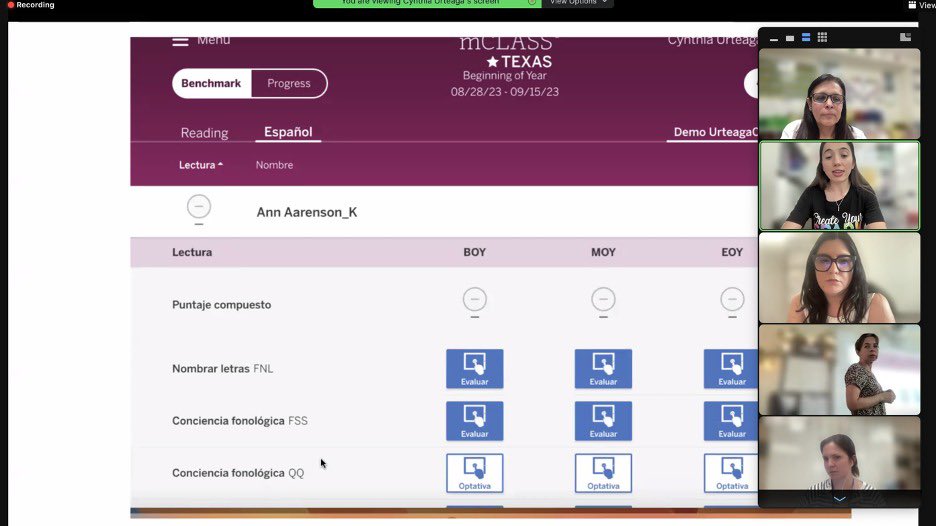The width and height of the screenshot is (936, 526).
Task: Show more participants with the down chevron
Action: pos(839,499)
